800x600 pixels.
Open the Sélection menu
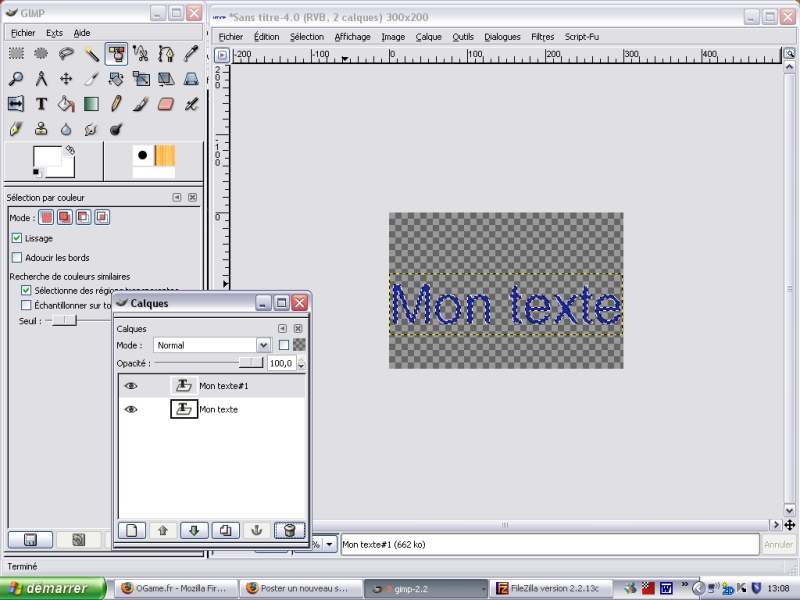(307, 37)
